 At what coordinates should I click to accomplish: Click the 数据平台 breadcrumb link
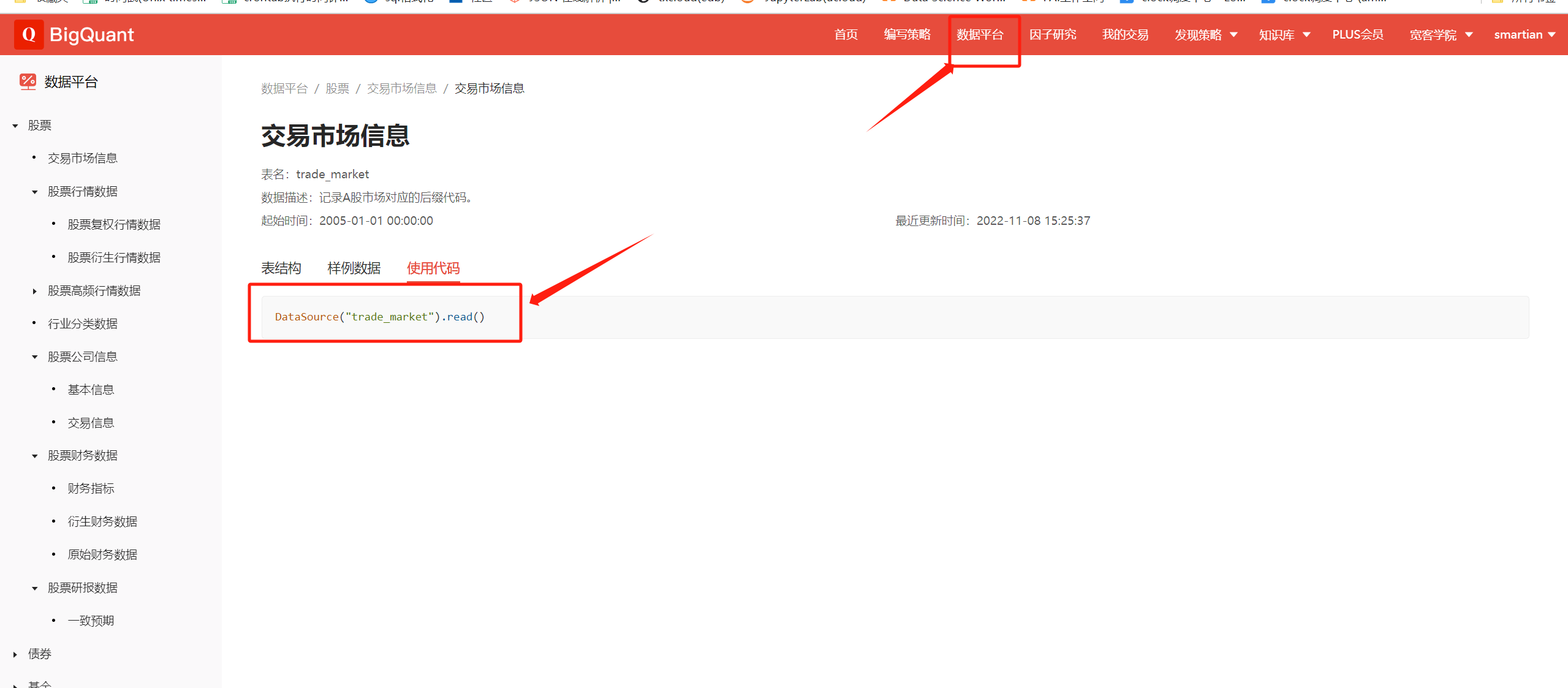[x=284, y=89]
